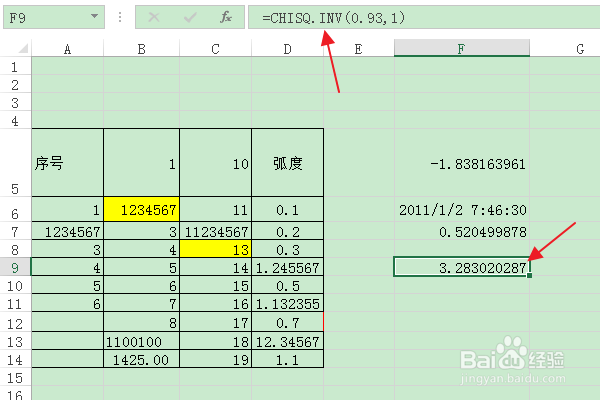Click cell with 1100100
Image resolution: width=600 pixels, height=400 pixels.
tap(142, 341)
